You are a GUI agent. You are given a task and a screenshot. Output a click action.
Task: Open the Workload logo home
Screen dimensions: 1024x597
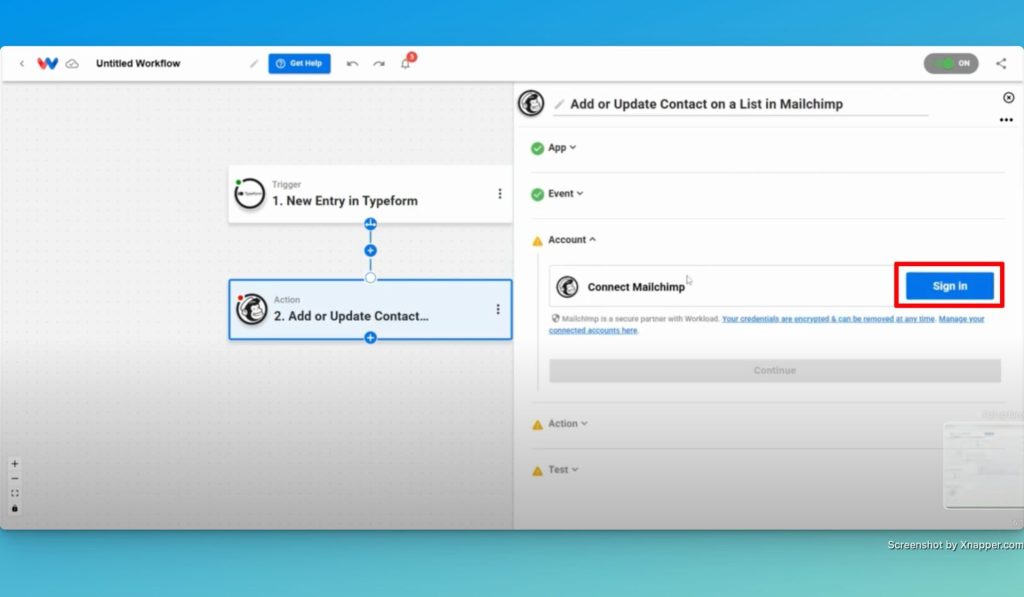tap(48, 63)
